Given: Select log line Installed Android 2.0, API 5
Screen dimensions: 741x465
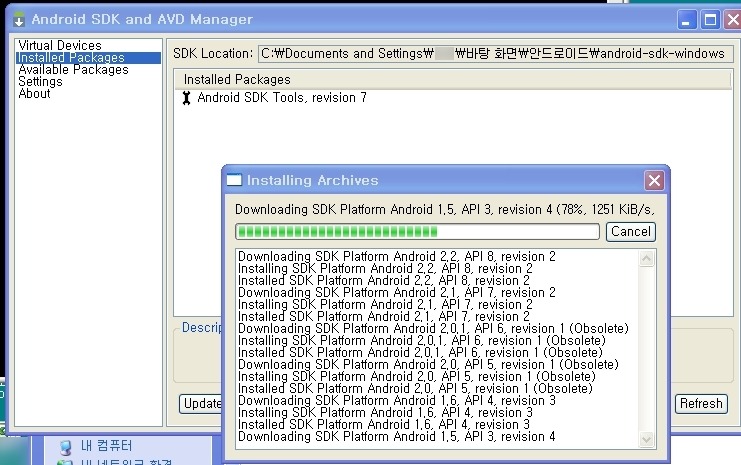Looking at the screenshot, I should pos(415,388).
